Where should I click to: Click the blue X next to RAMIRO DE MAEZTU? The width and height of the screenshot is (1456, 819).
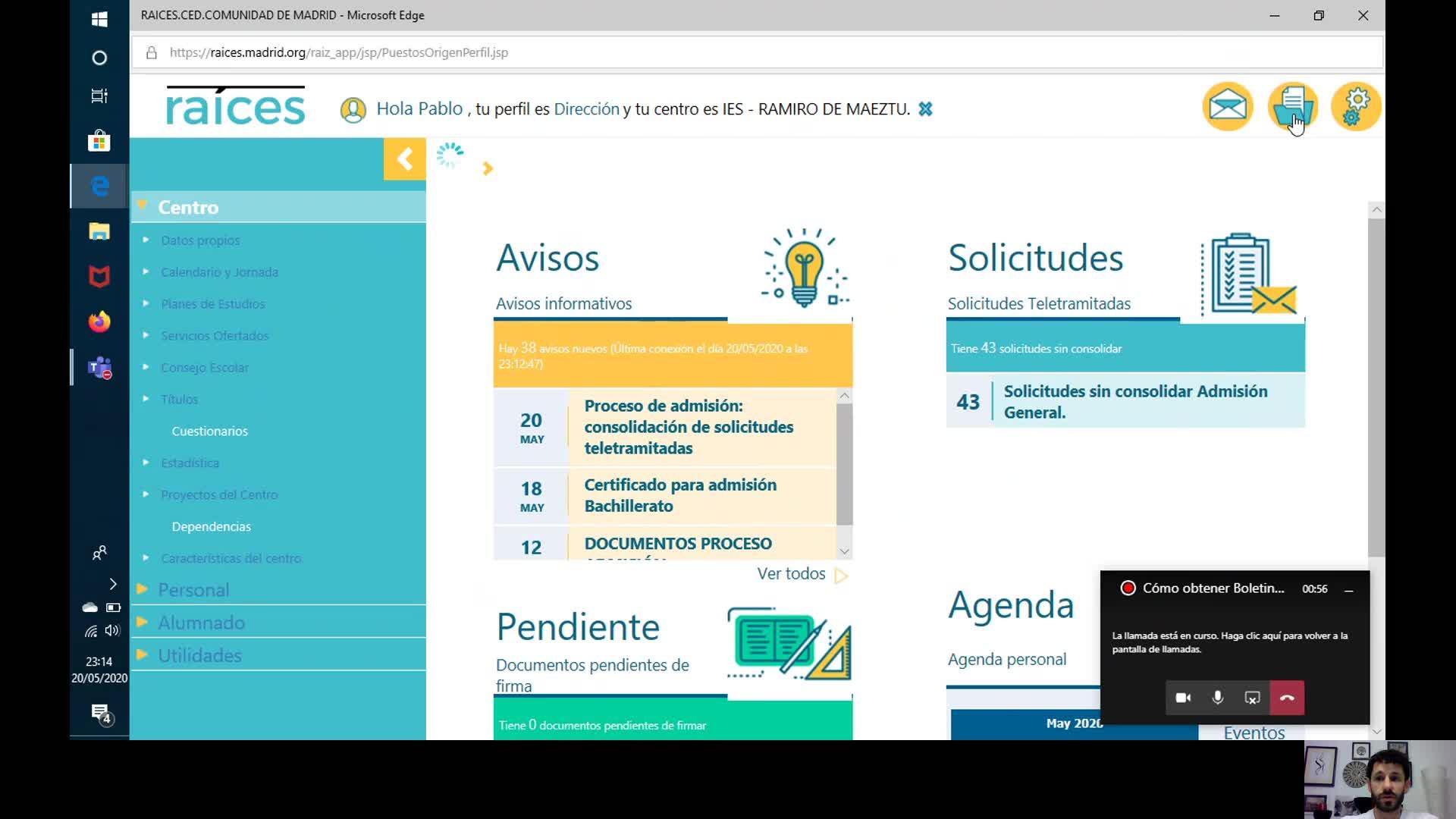(x=925, y=109)
